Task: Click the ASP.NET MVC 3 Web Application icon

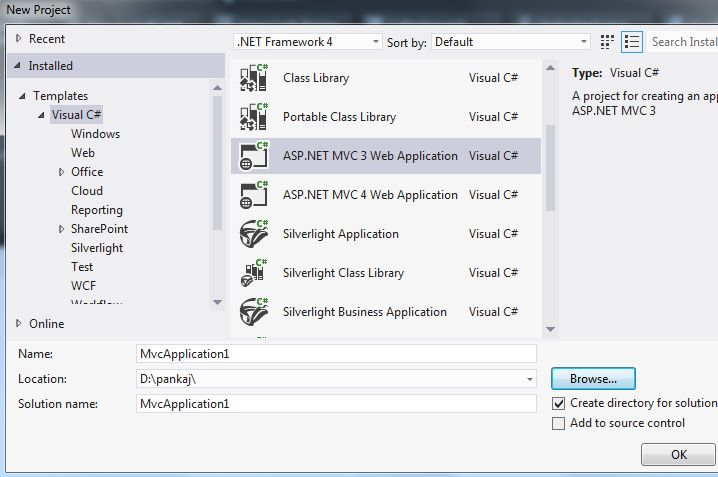Action: click(254, 156)
